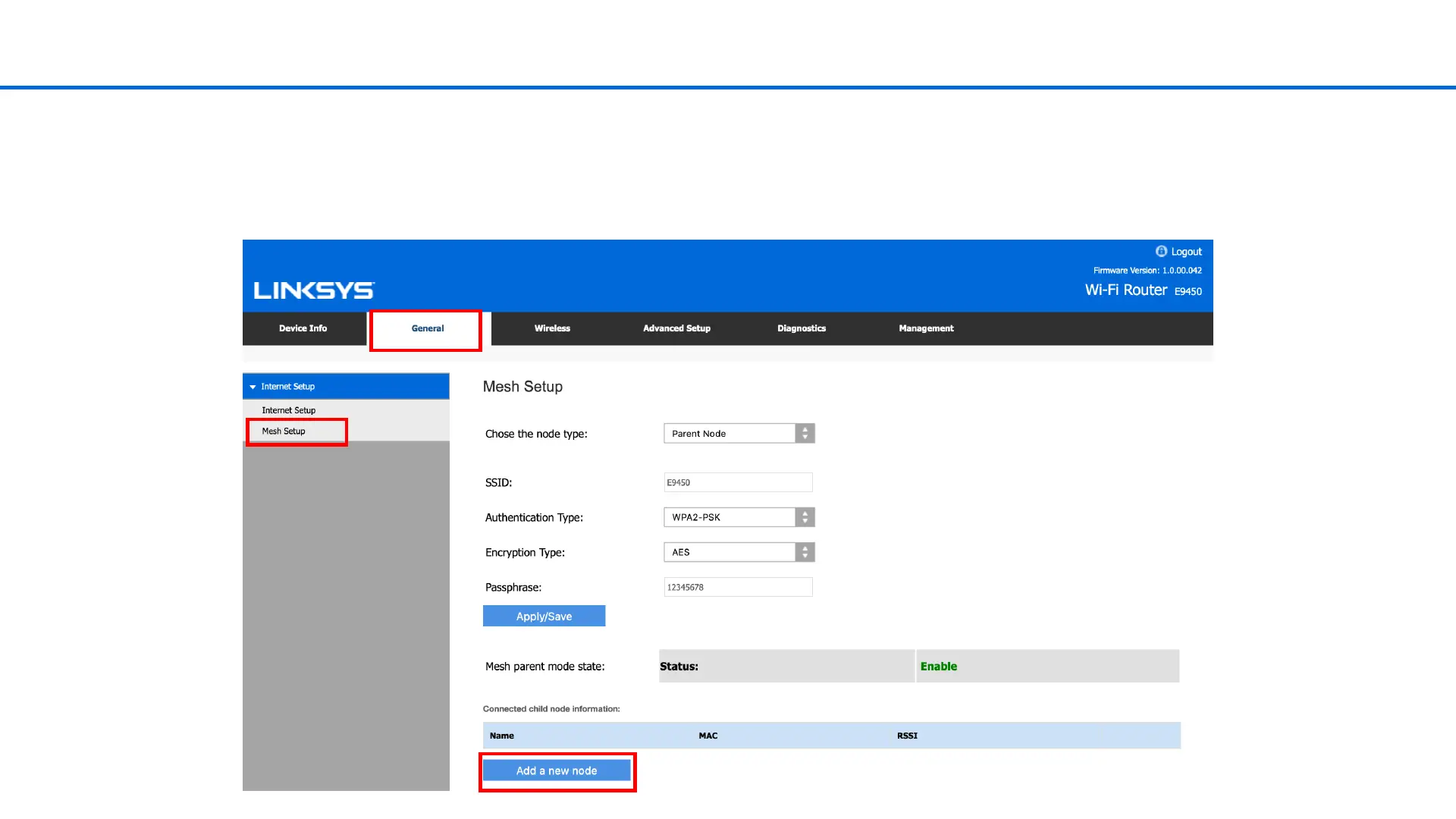This screenshot has height=819, width=1456.
Task: Click Add a new node button
Action: [x=556, y=770]
